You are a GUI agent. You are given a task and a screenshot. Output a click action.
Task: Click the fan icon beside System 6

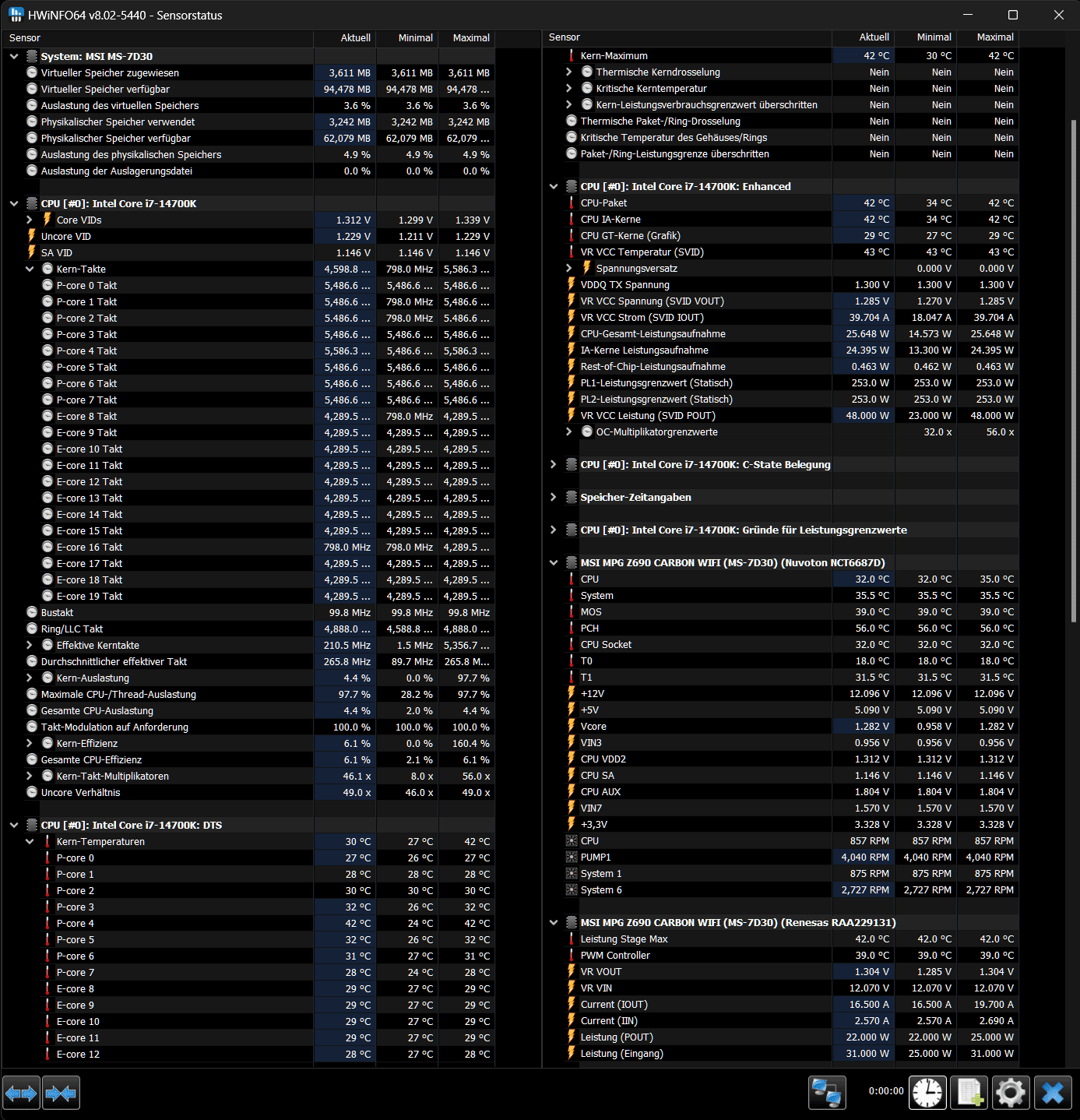coord(572,889)
